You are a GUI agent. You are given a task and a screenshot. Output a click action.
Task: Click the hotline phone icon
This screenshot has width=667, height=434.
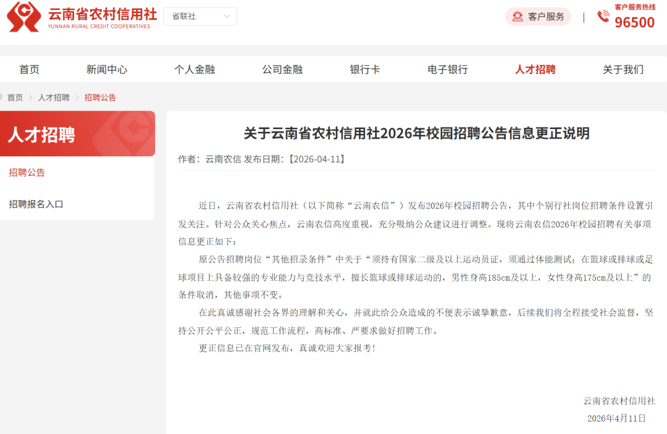click(x=603, y=17)
